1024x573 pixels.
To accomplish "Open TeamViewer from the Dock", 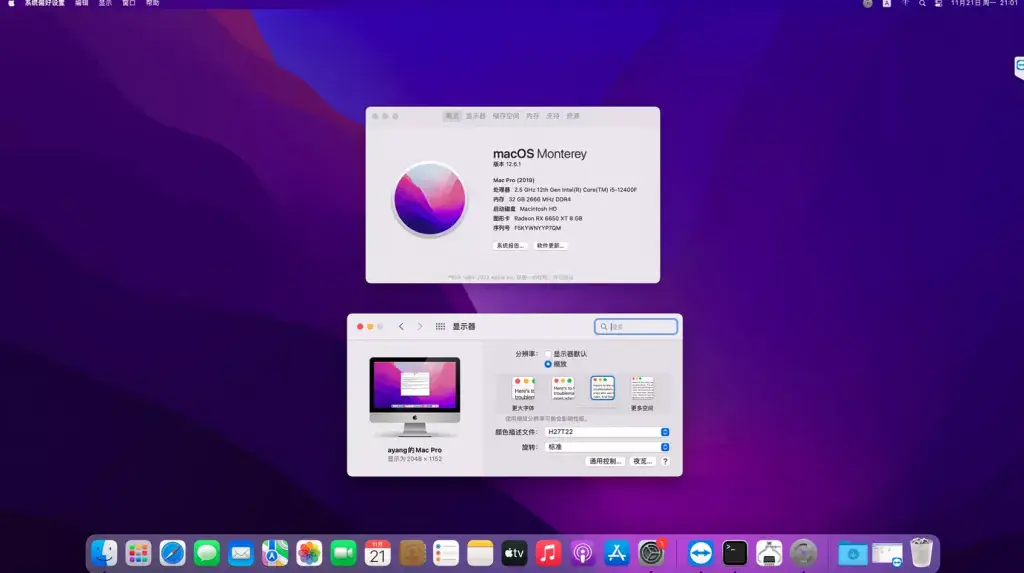I will [700, 553].
